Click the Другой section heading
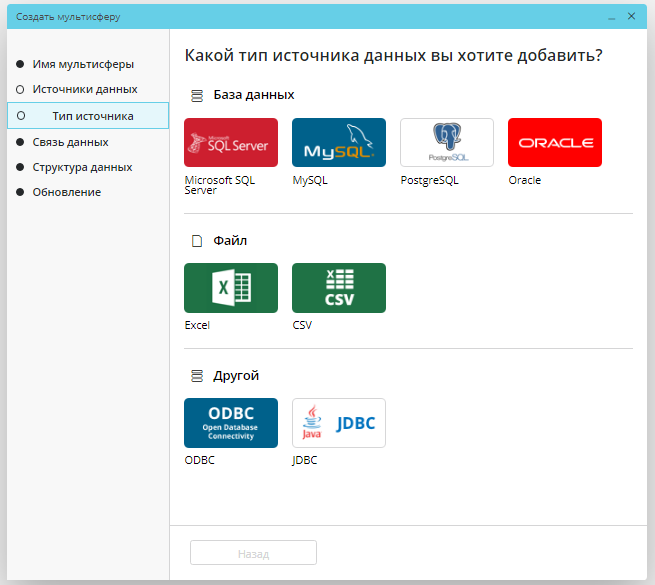This screenshot has height=585, width=655. [x=236, y=376]
